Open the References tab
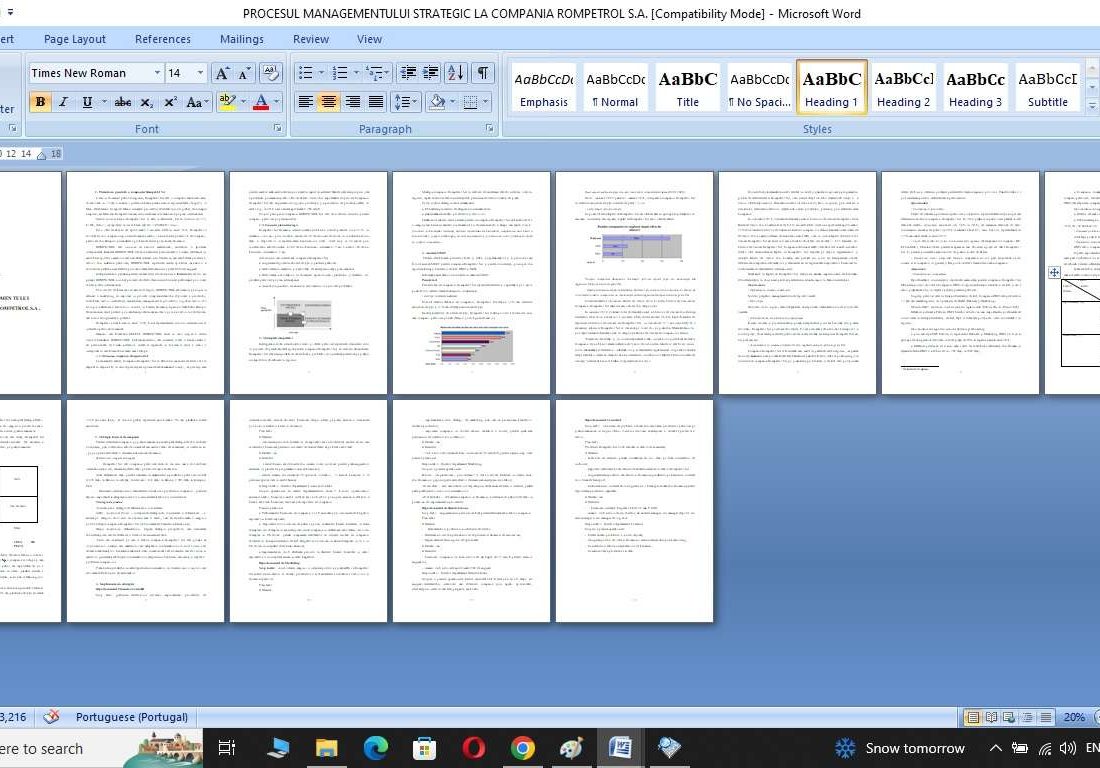Screen dimensions: 1100x768 point(162,39)
